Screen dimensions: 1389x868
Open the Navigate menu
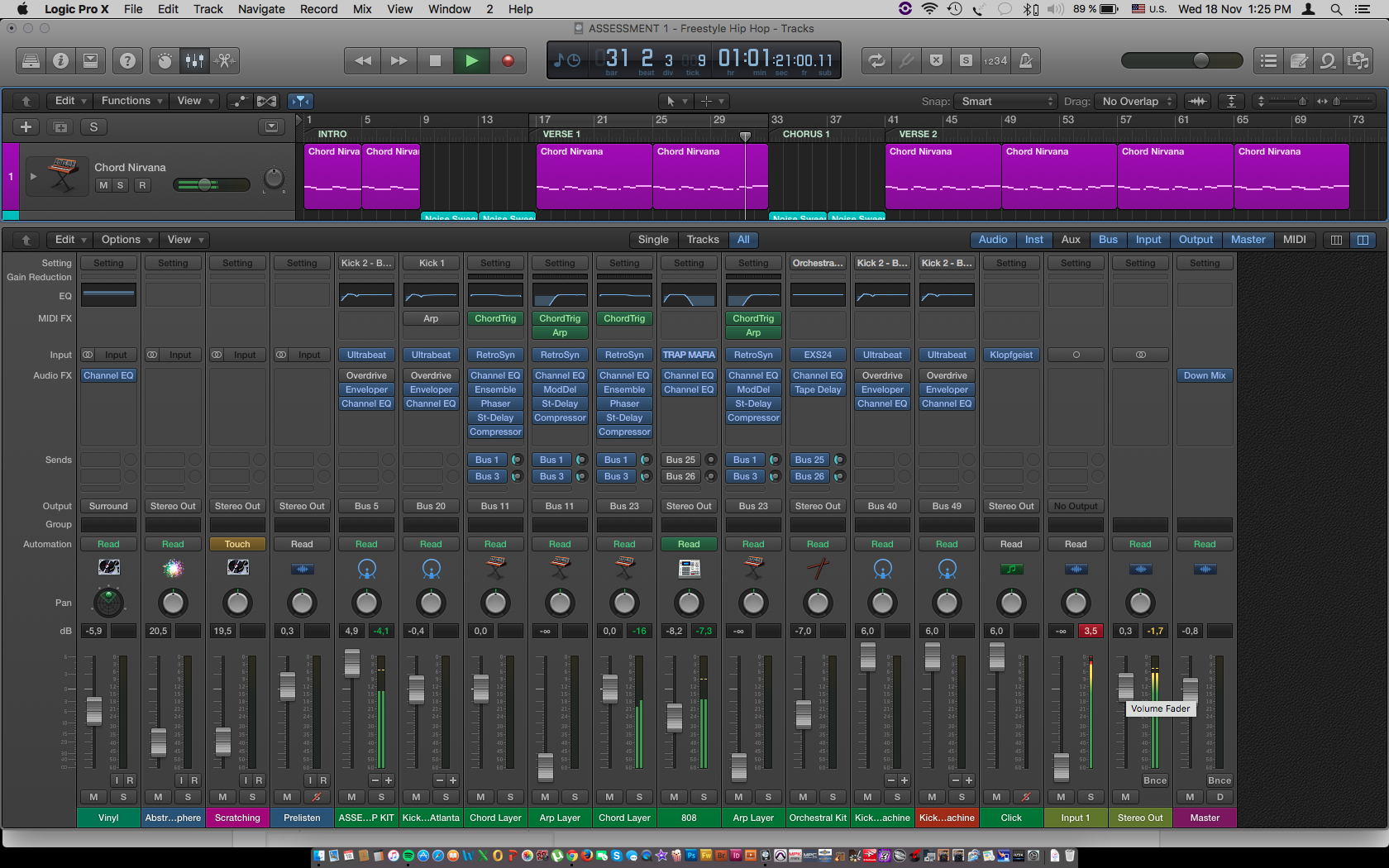[261, 9]
